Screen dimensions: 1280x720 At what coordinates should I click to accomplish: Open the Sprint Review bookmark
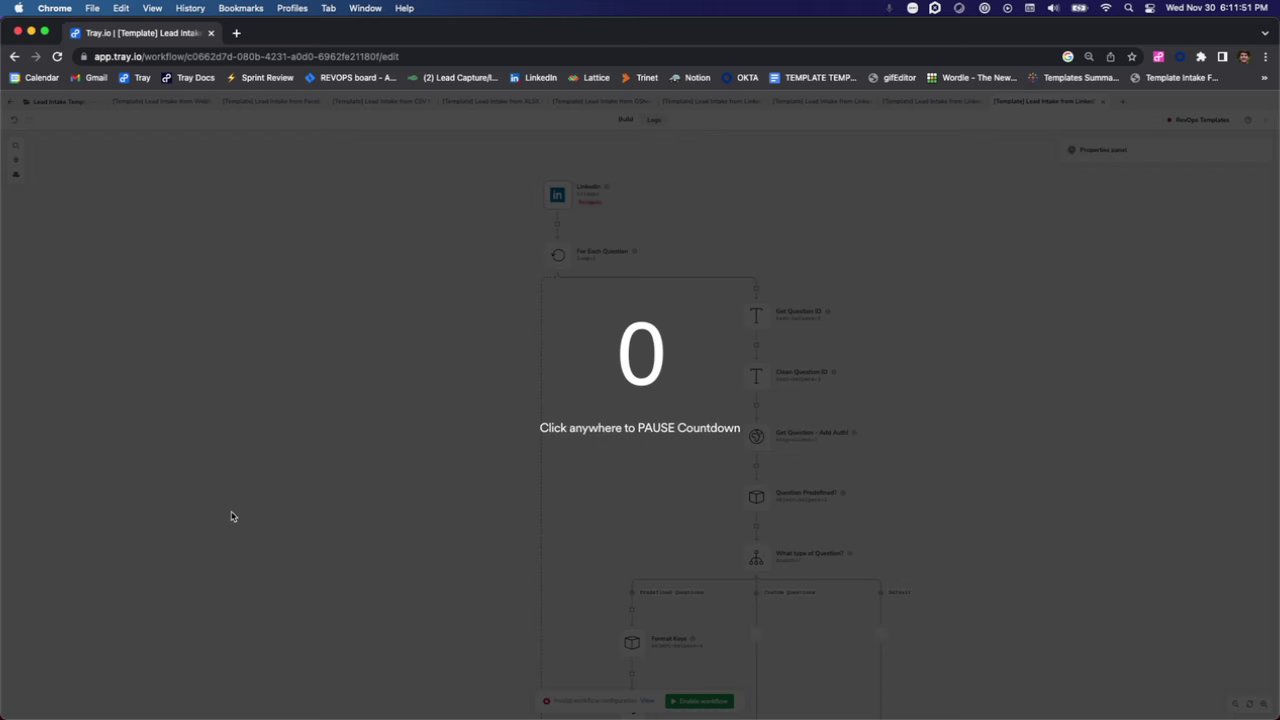[260, 77]
